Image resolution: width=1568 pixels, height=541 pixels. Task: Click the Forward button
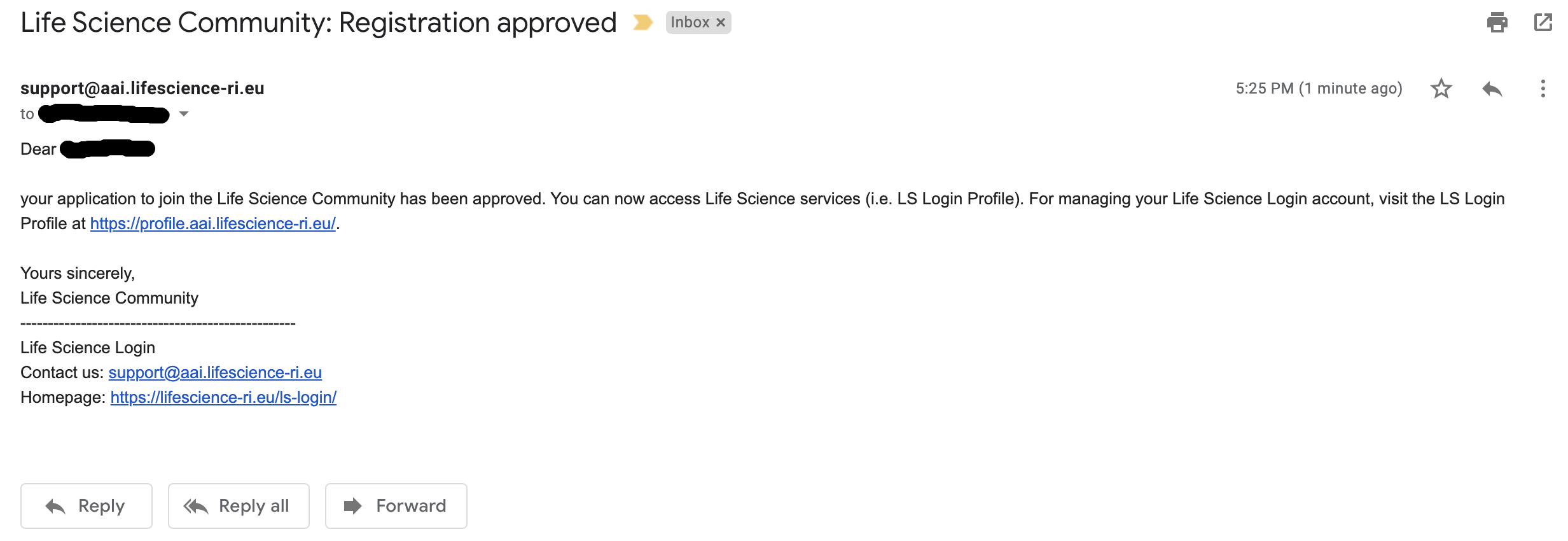click(x=396, y=506)
